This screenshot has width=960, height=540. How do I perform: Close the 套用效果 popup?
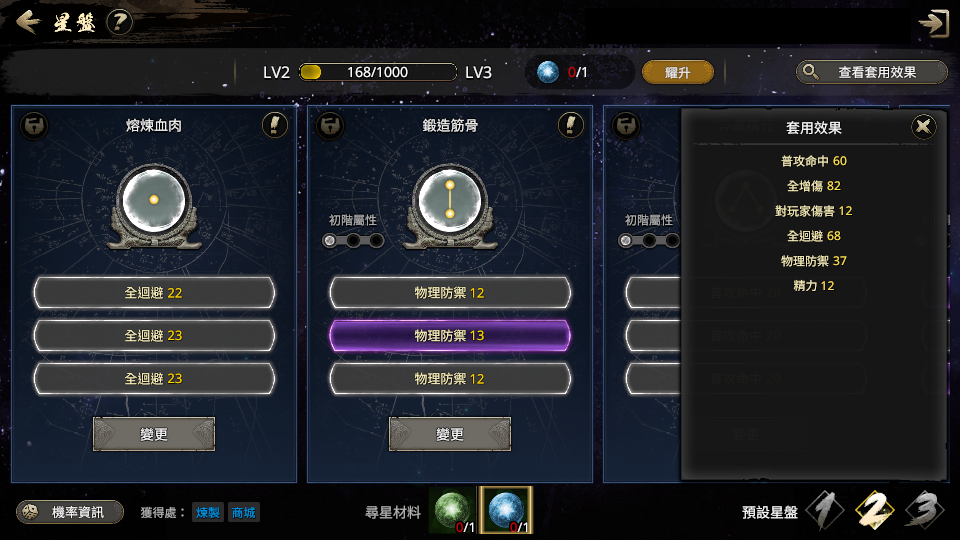click(923, 127)
